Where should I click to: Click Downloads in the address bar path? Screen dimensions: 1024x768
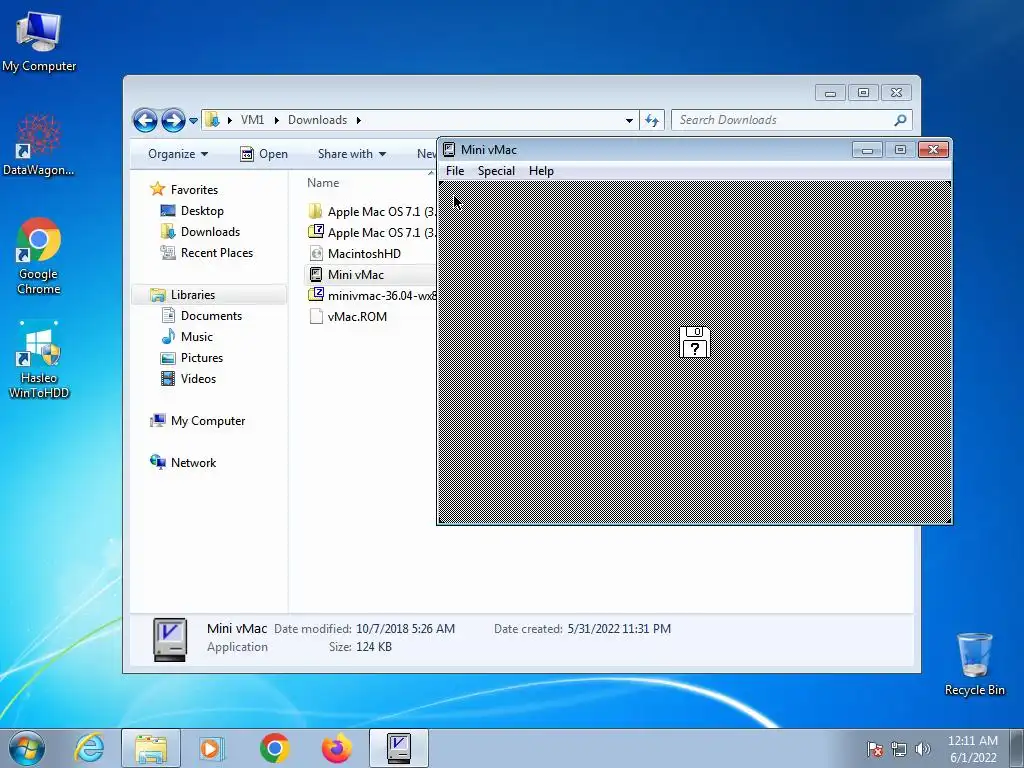(x=317, y=120)
